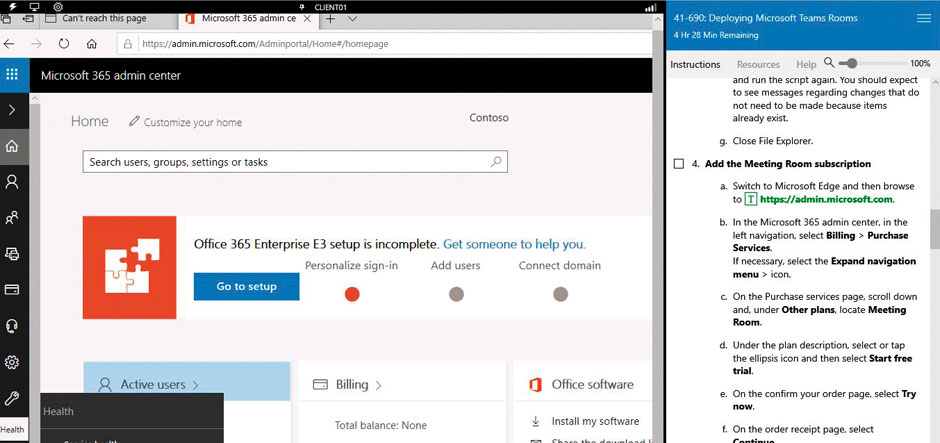Open the Groups icon in left sidebar
This screenshot has height=443, width=940.
12,217
